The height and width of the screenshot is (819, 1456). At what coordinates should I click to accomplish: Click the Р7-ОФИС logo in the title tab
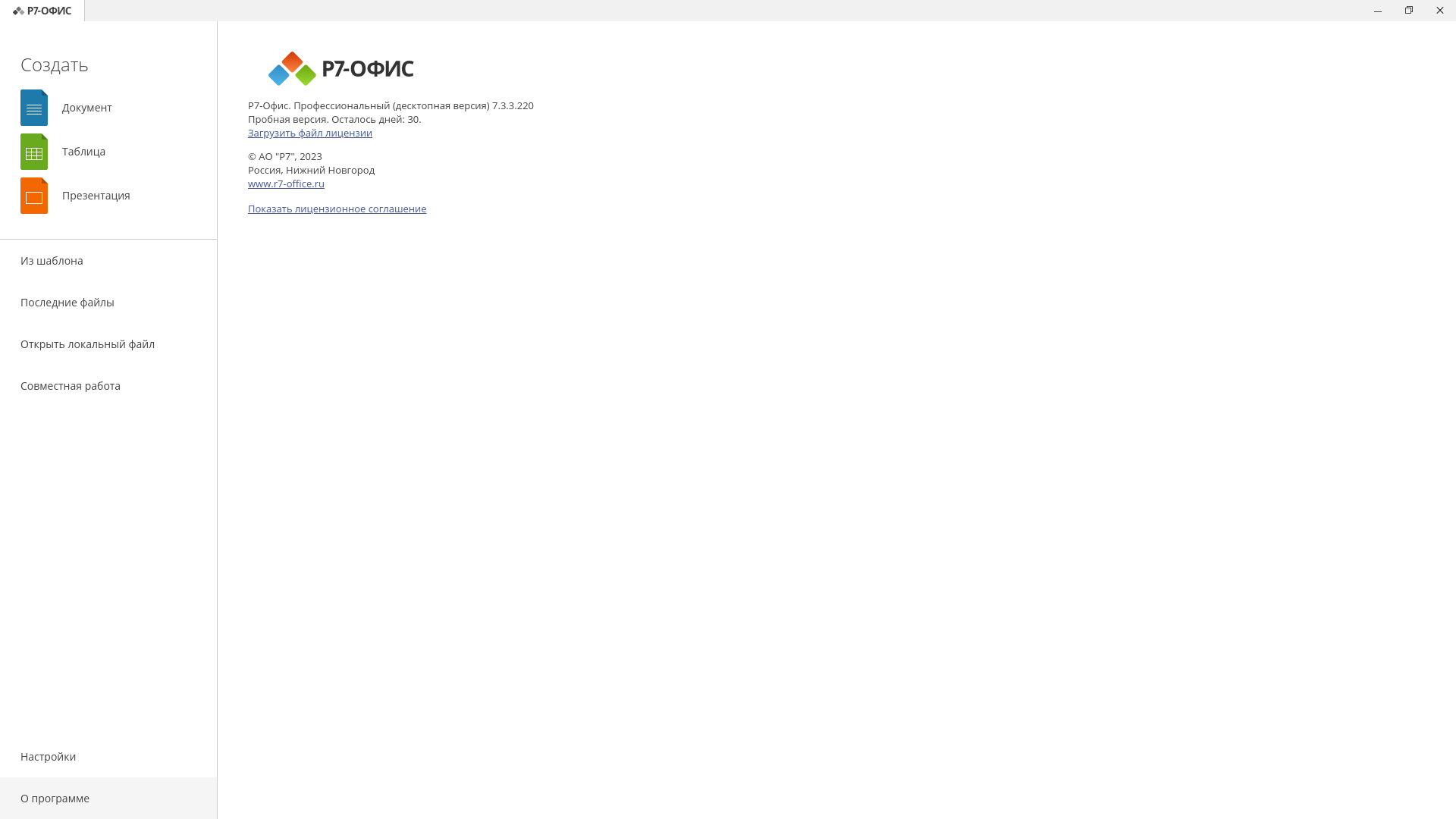42,11
